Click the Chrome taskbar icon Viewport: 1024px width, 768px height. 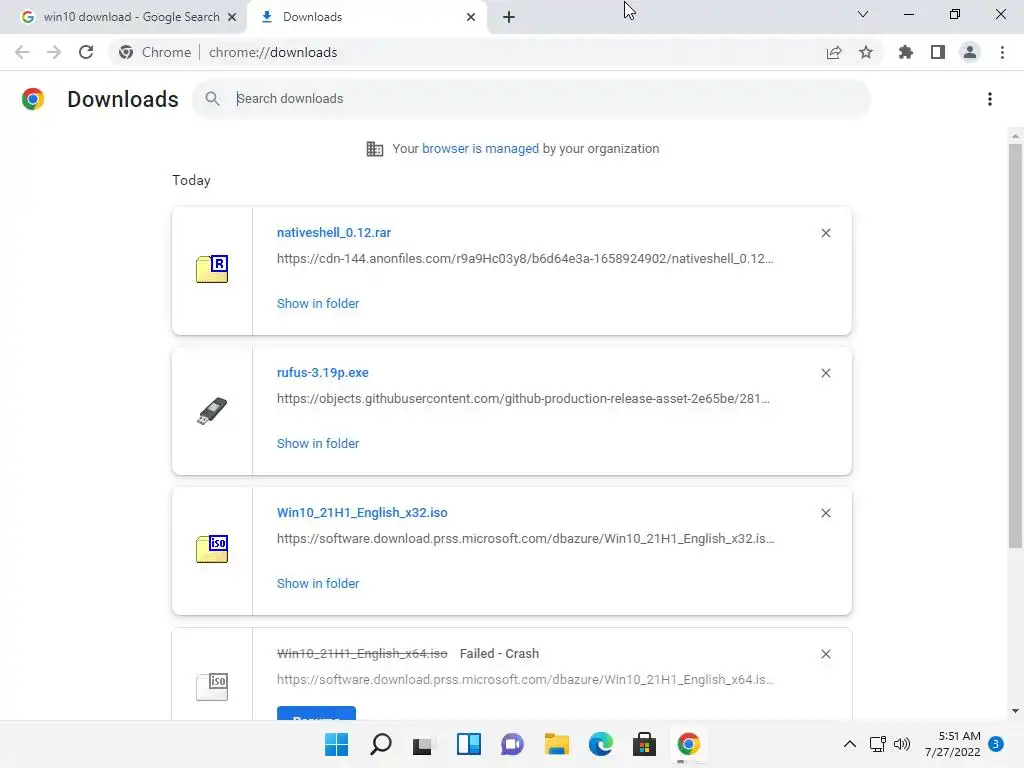(x=688, y=744)
